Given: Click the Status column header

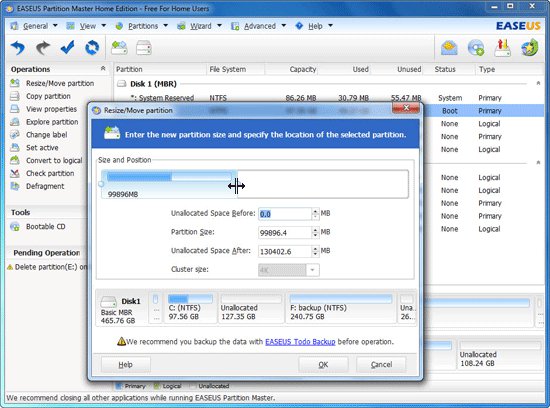Looking at the screenshot, I should (x=445, y=69).
